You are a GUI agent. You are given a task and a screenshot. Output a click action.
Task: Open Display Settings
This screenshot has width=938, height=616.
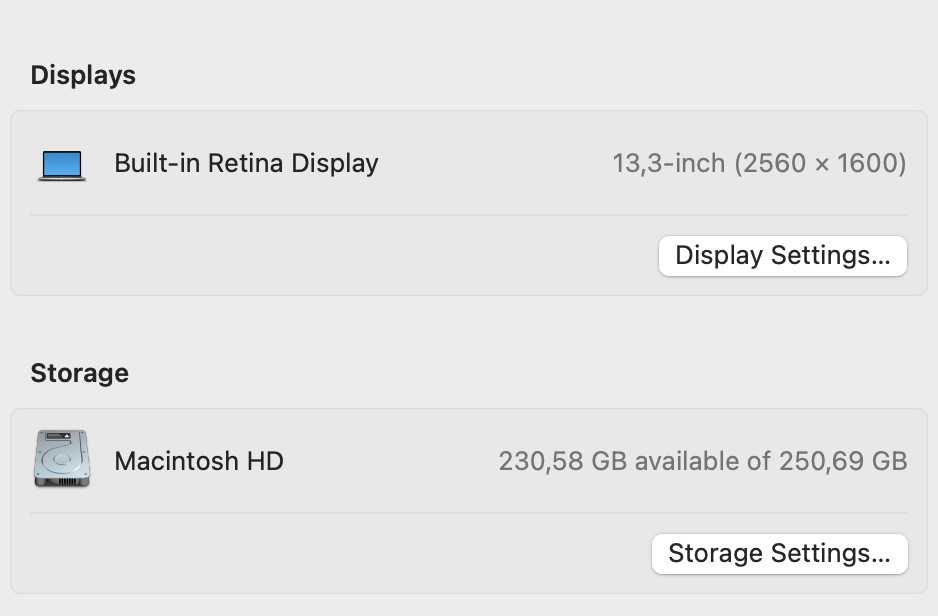782,255
